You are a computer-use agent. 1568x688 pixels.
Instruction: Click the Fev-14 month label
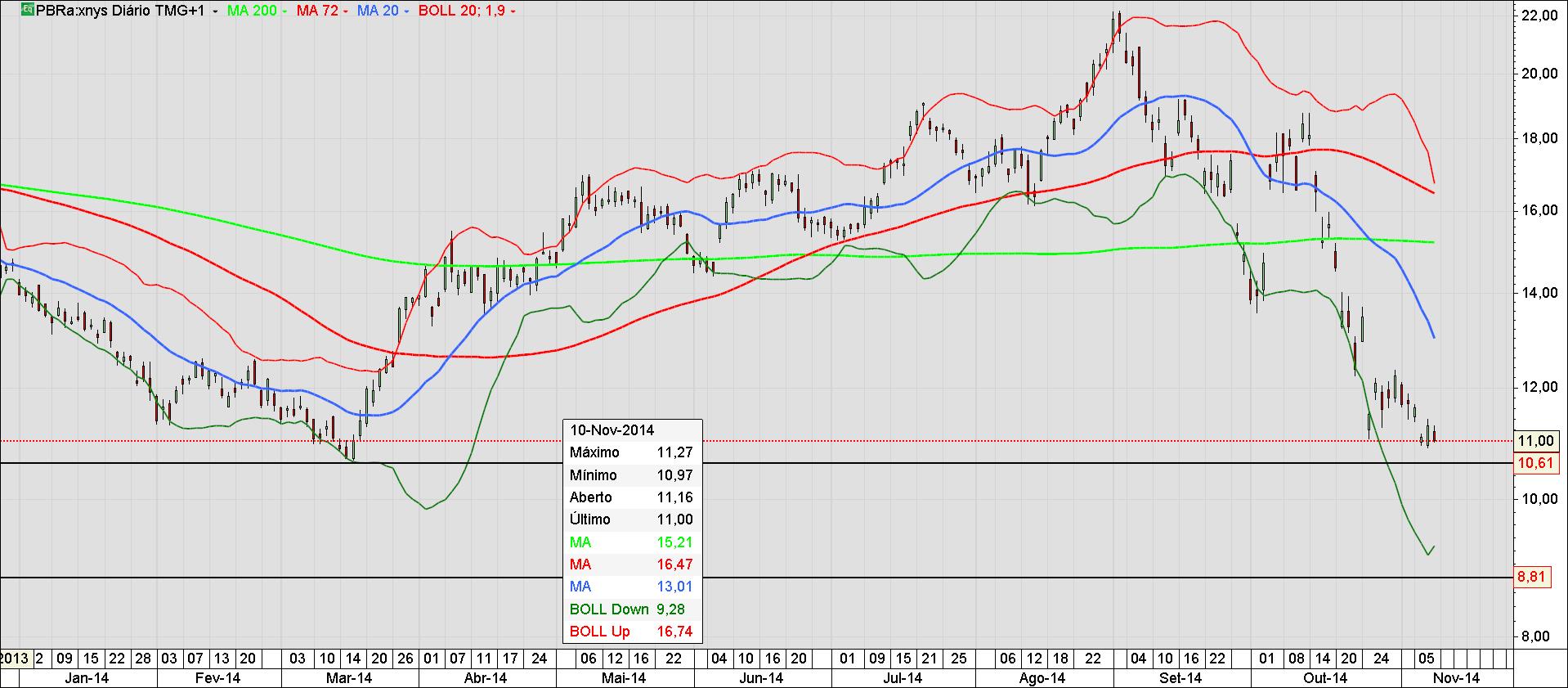point(219,678)
